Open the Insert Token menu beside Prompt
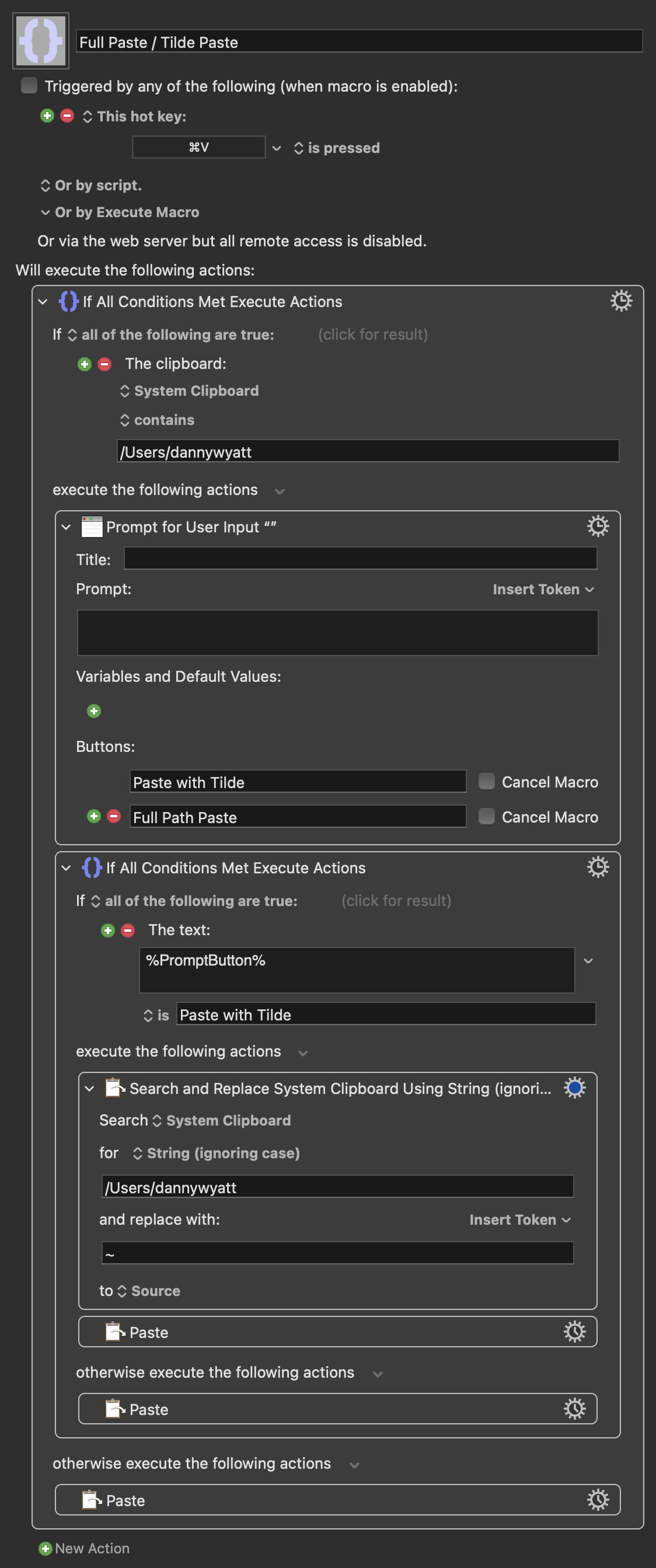This screenshot has height=1568, width=656. click(543, 589)
